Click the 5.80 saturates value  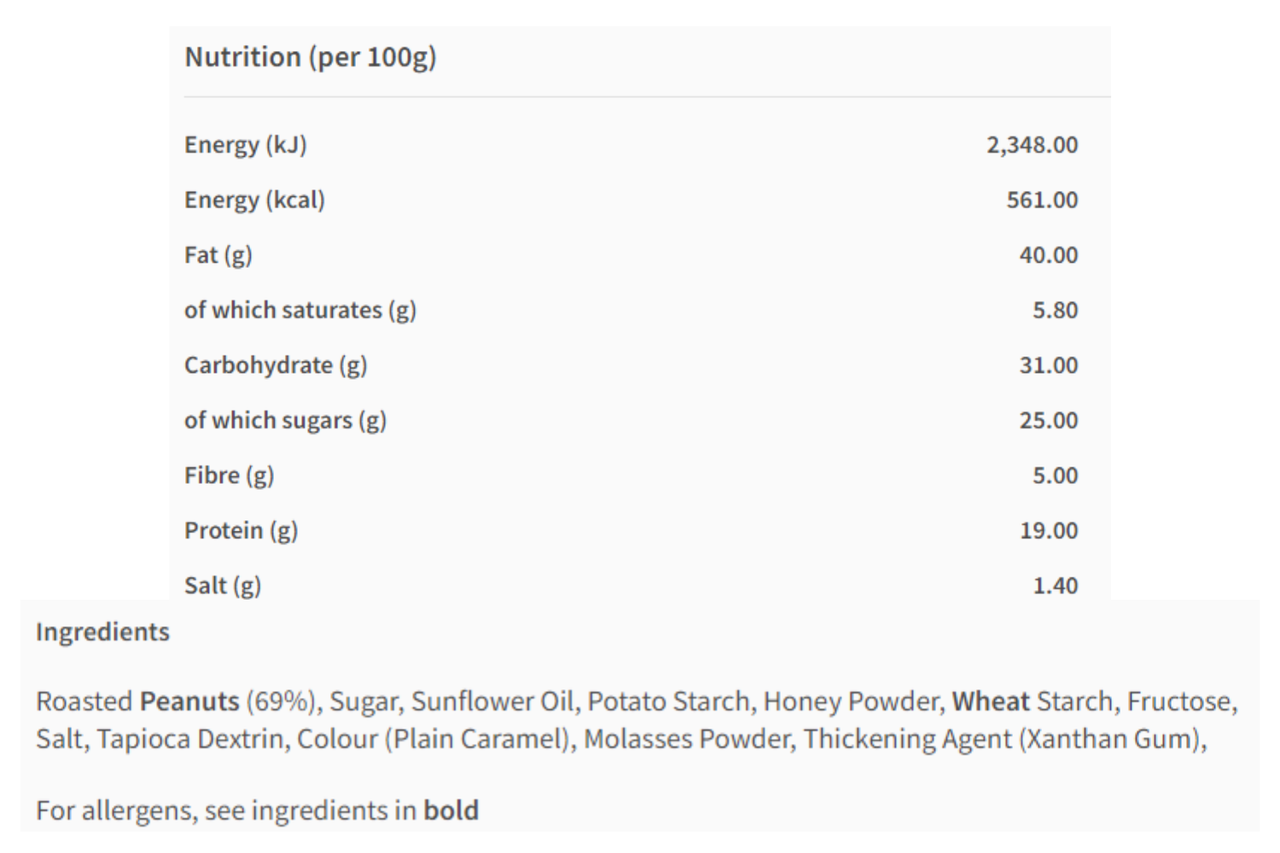(1055, 310)
